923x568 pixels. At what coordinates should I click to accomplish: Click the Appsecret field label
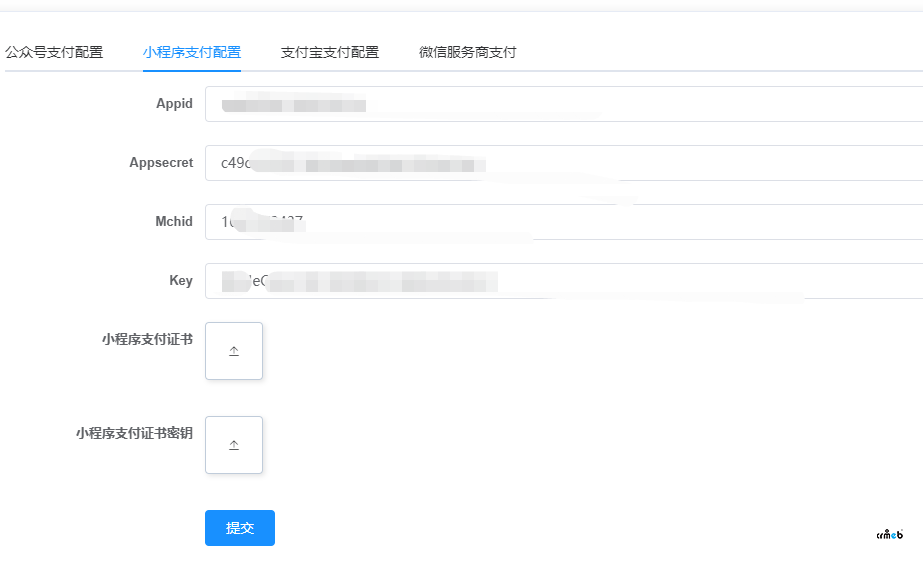(x=161, y=162)
